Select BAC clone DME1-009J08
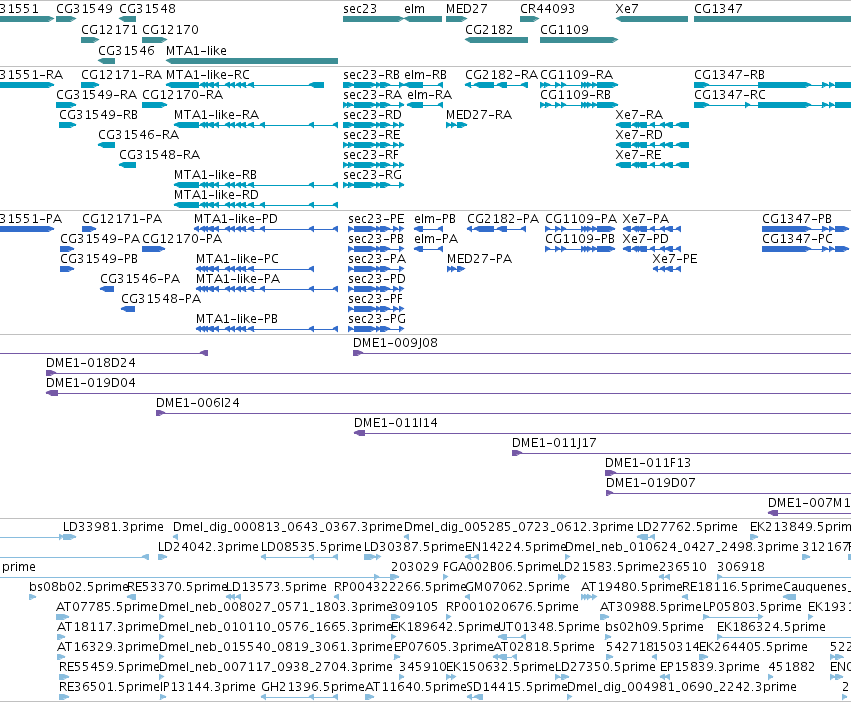Image resolution: width=851 pixels, height=702 pixels. [602, 353]
